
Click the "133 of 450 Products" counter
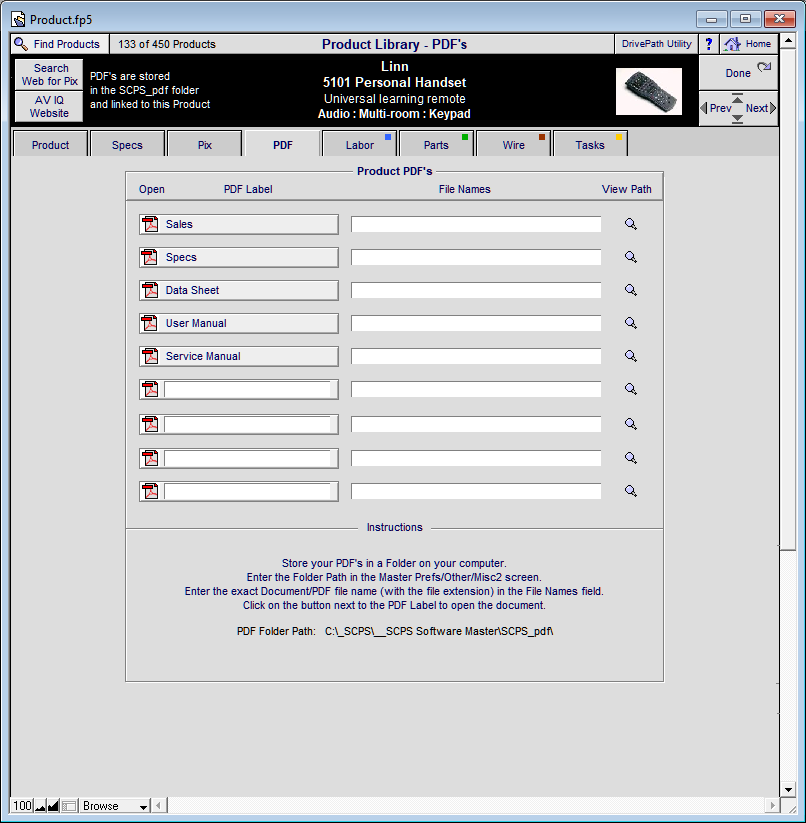coord(167,44)
